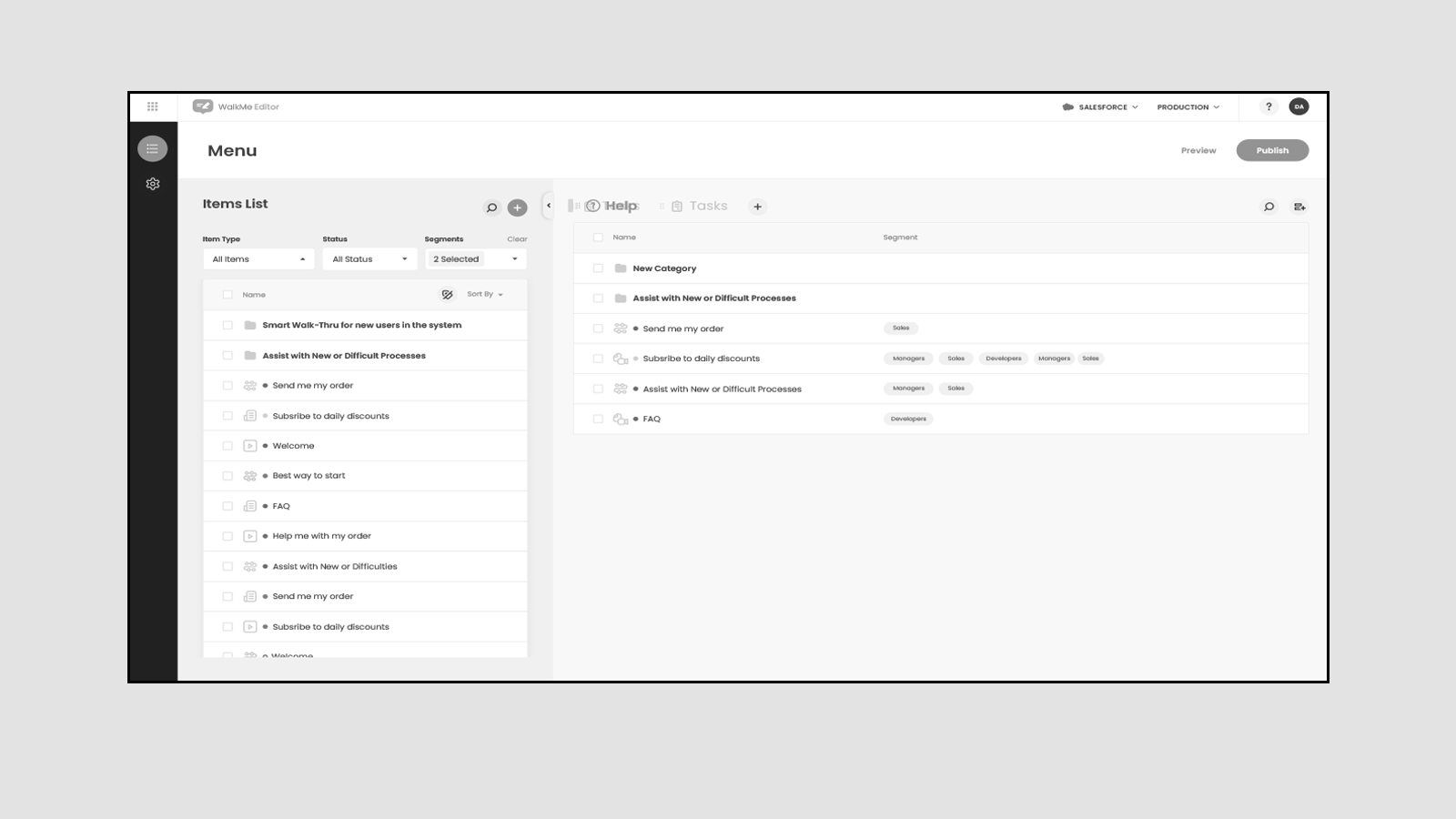Screen dimensions: 1456x819
Task: Check the Welcome item checkbox
Action: (x=227, y=446)
